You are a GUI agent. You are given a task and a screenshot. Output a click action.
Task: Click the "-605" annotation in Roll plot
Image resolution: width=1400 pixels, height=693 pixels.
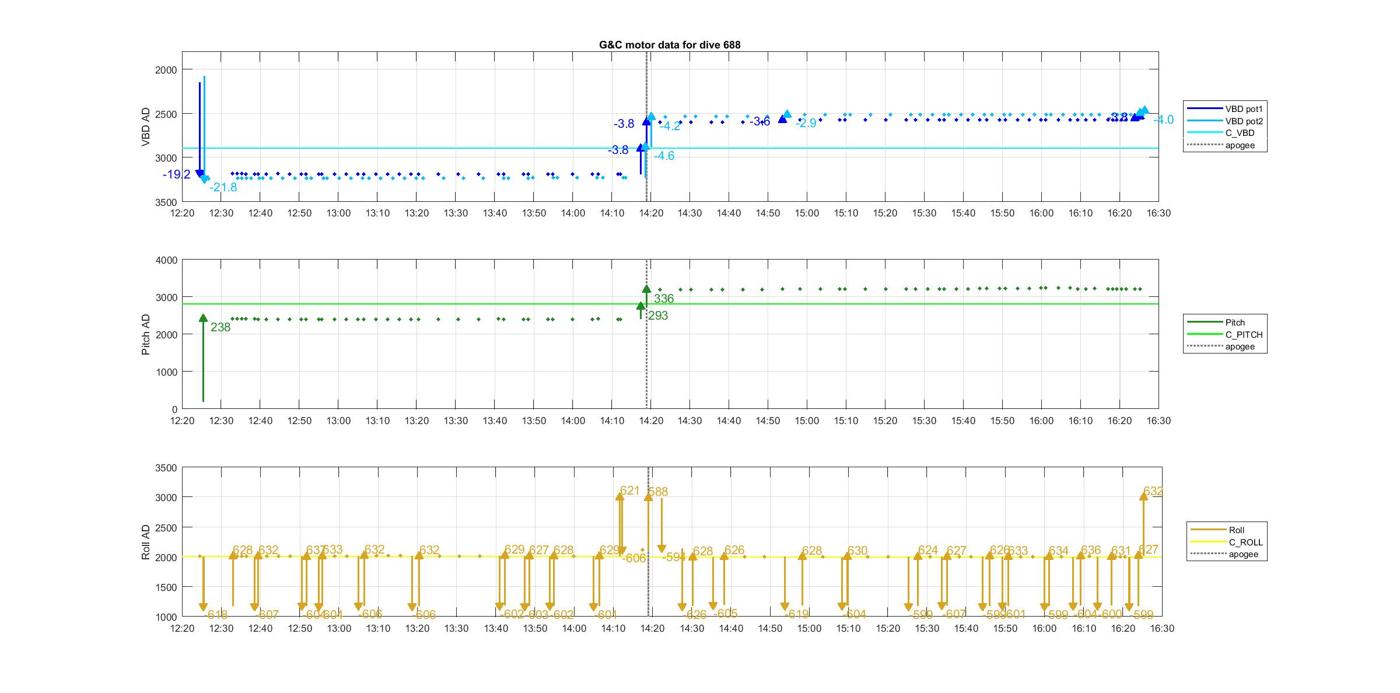[726, 614]
